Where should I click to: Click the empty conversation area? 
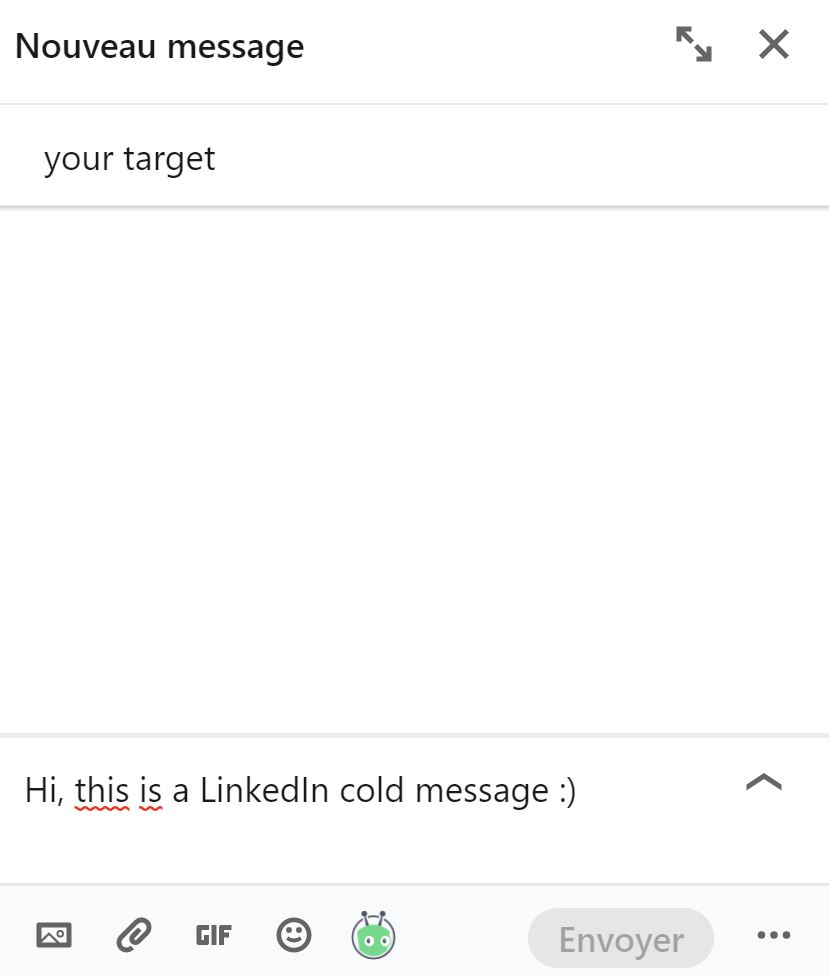pyautogui.click(x=414, y=470)
